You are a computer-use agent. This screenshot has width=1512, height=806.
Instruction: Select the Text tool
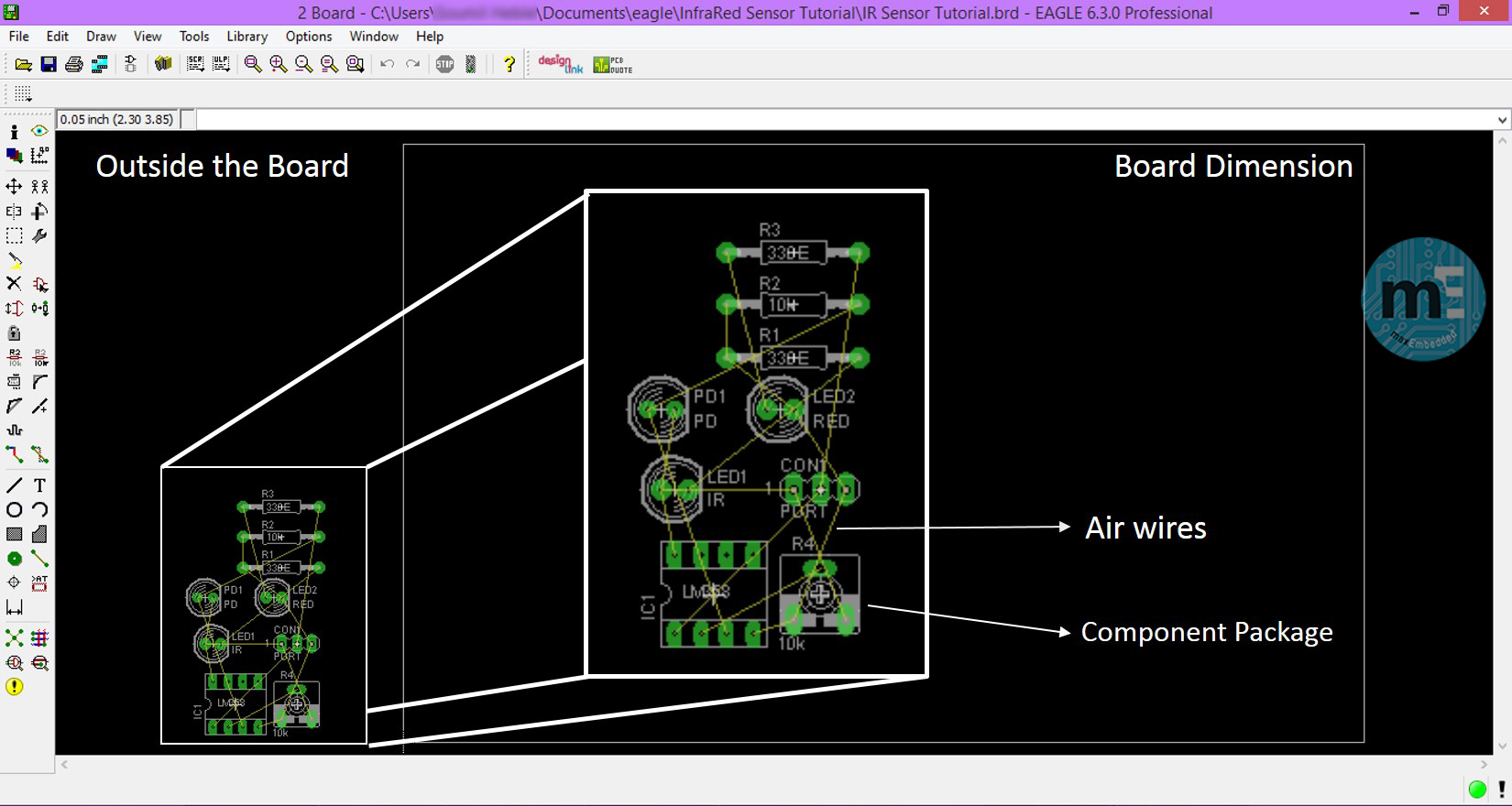(39, 485)
